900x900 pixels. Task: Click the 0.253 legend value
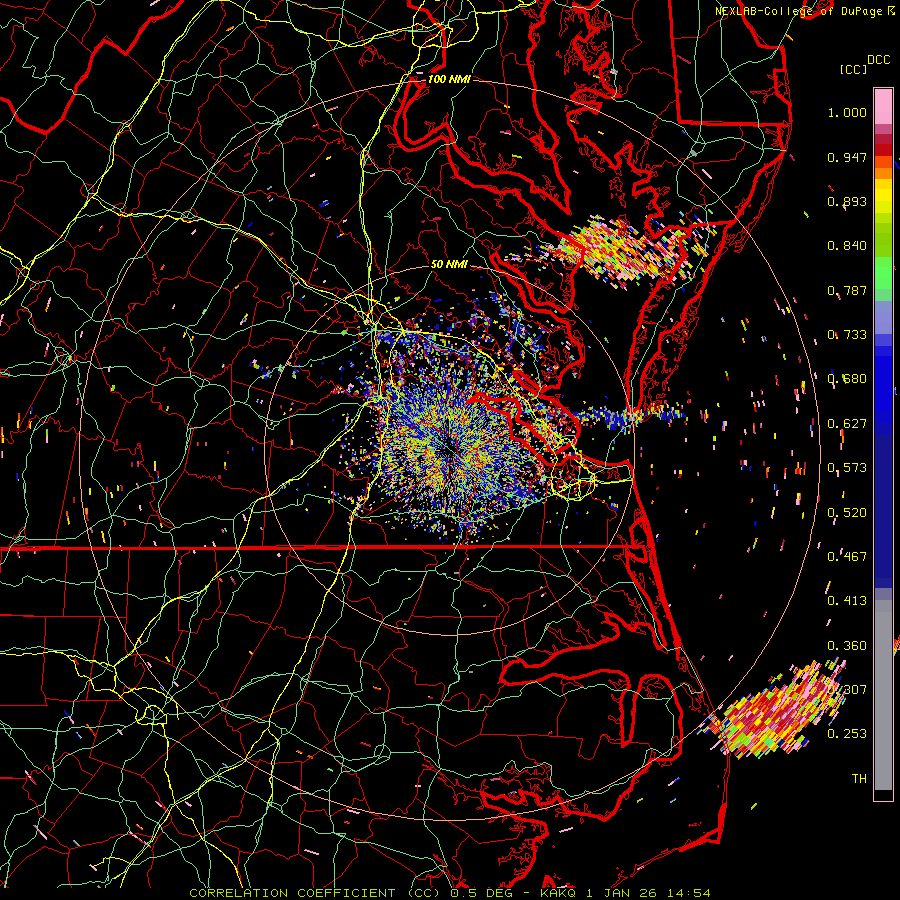847,734
